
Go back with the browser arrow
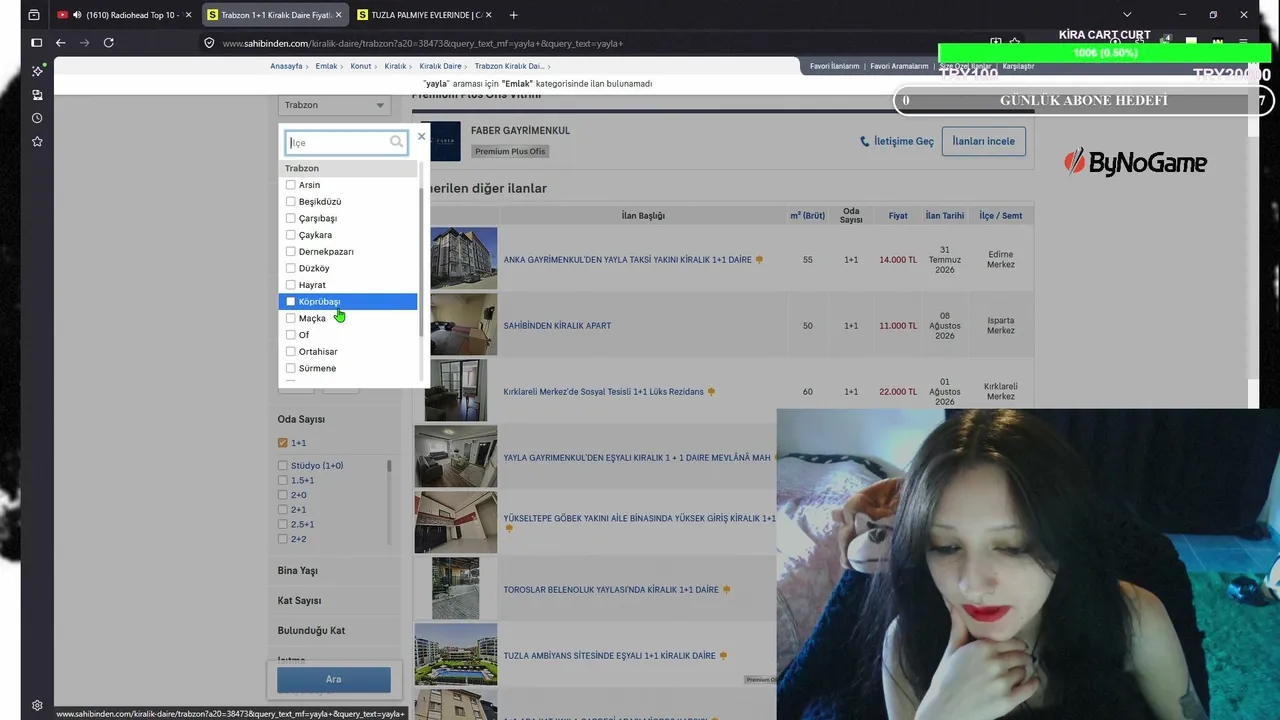(x=61, y=43)
